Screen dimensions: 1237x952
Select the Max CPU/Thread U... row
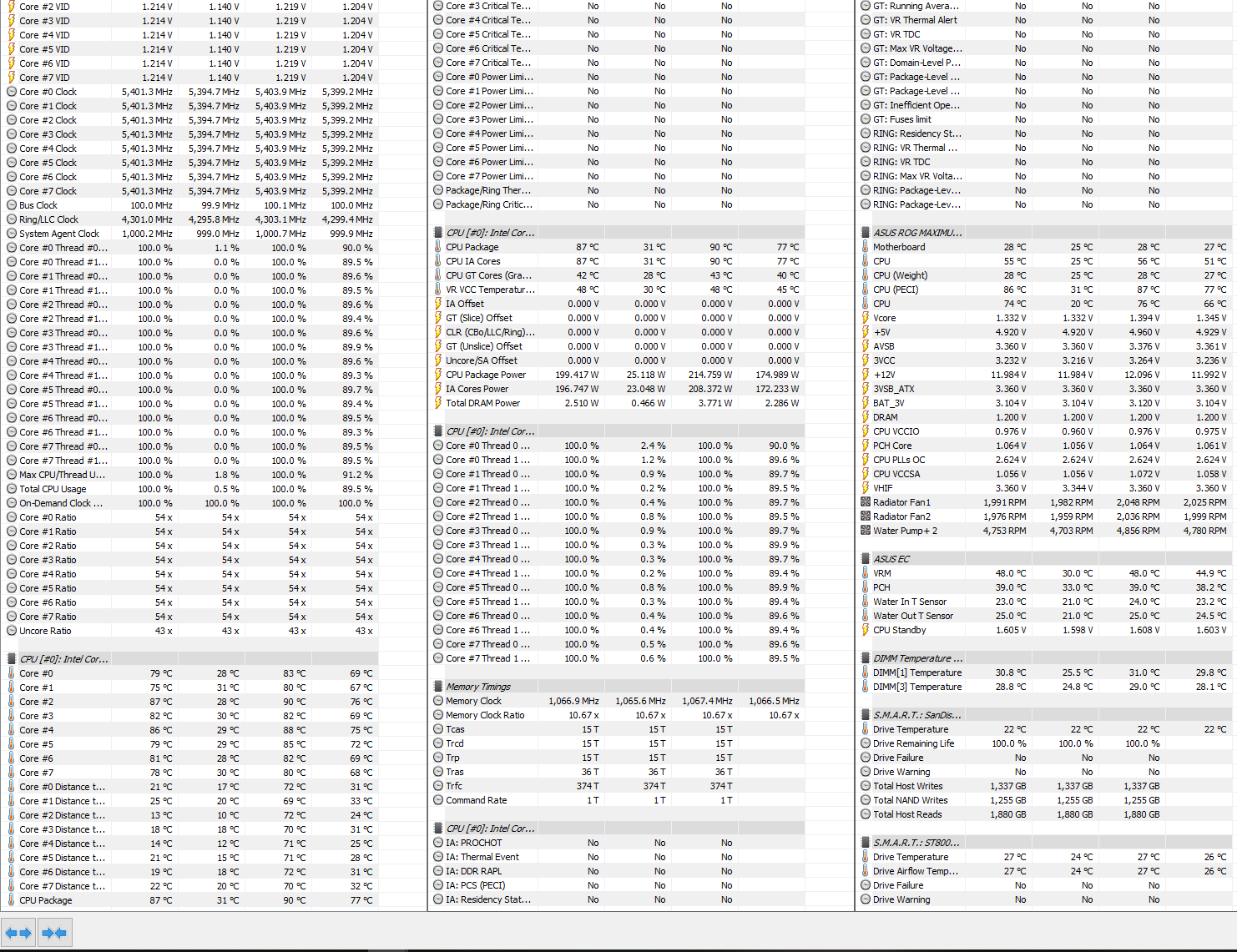[191, 475]
